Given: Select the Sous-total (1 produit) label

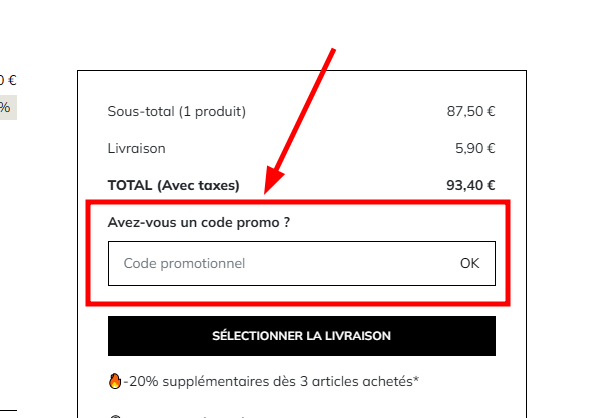Looking at the screenshot, I should (x=176, y=111).
